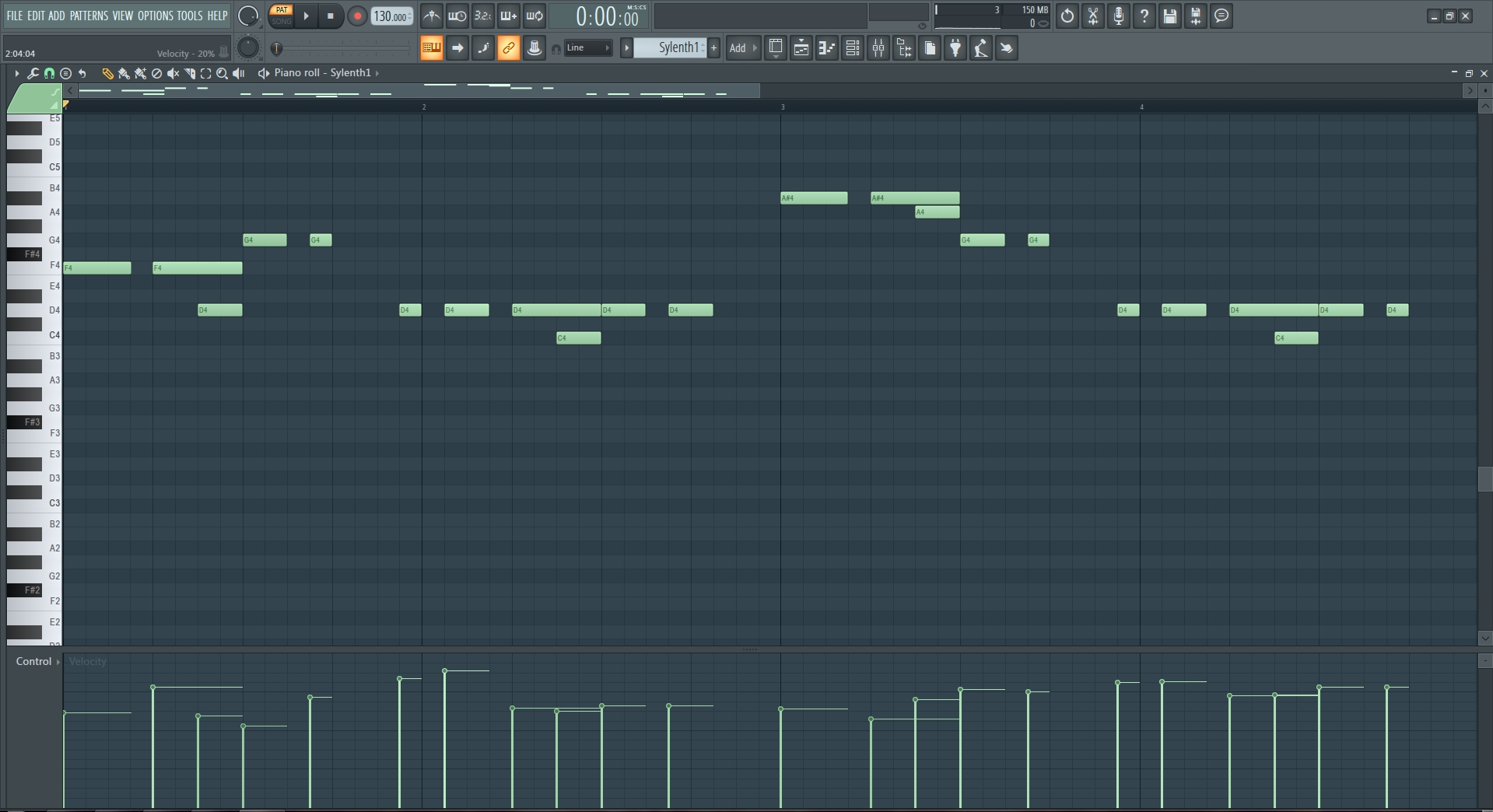This screenshot has width=1493, height=812.
Task: Open the project picker pages icon
Action: point(930,48)
